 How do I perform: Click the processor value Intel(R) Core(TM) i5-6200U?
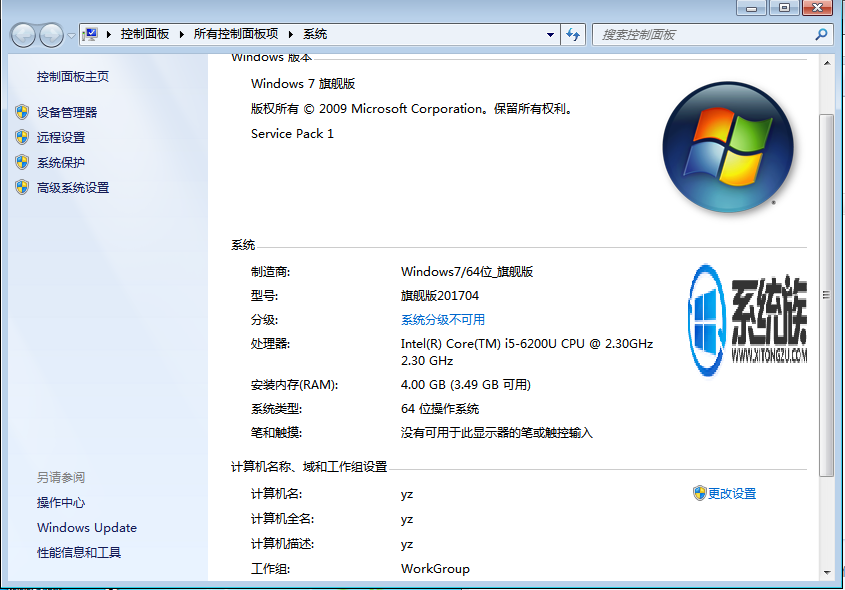(527, 352)
